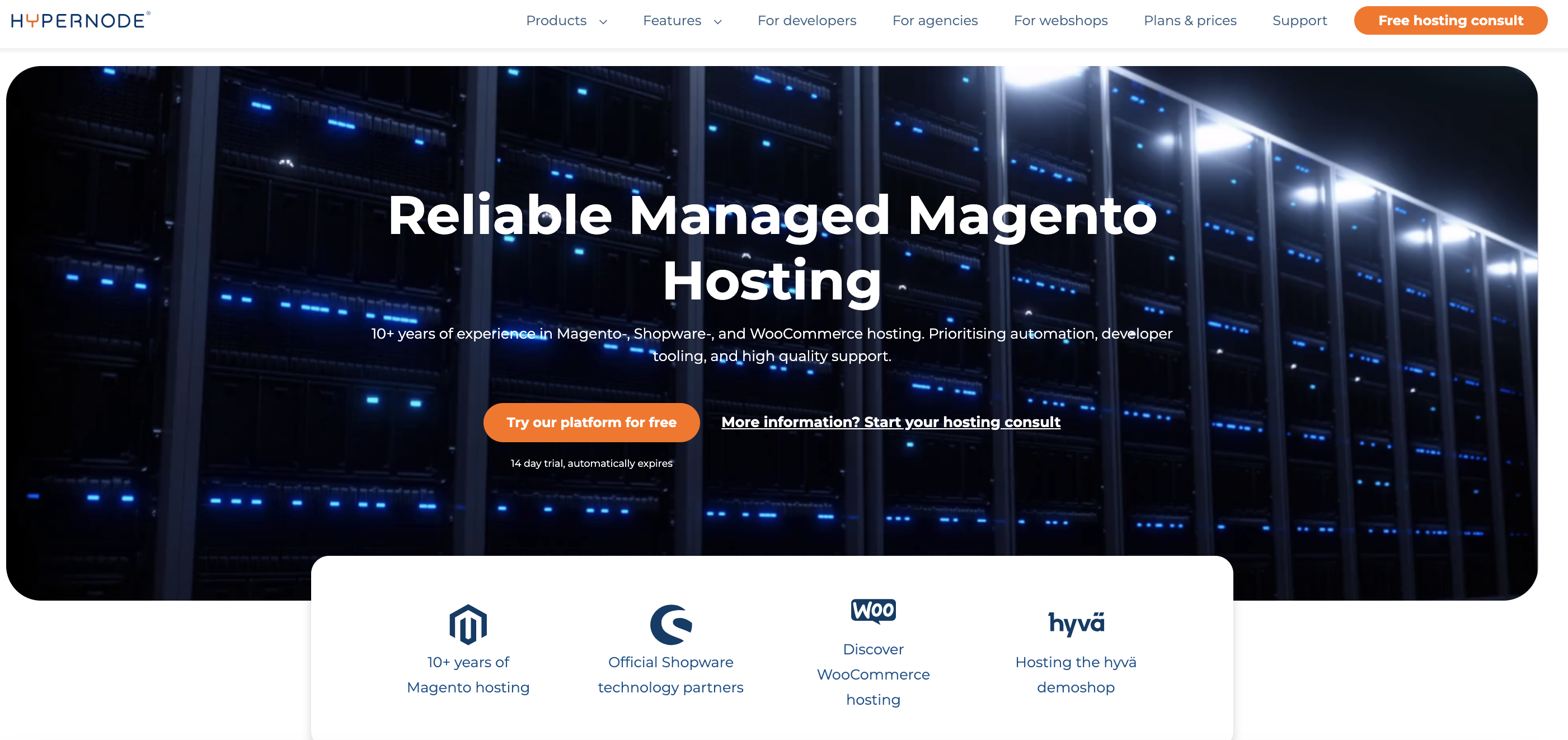Follow Start your hosting consult link
This screenshot has height=740, width=1568.
[x=890, y=422]
